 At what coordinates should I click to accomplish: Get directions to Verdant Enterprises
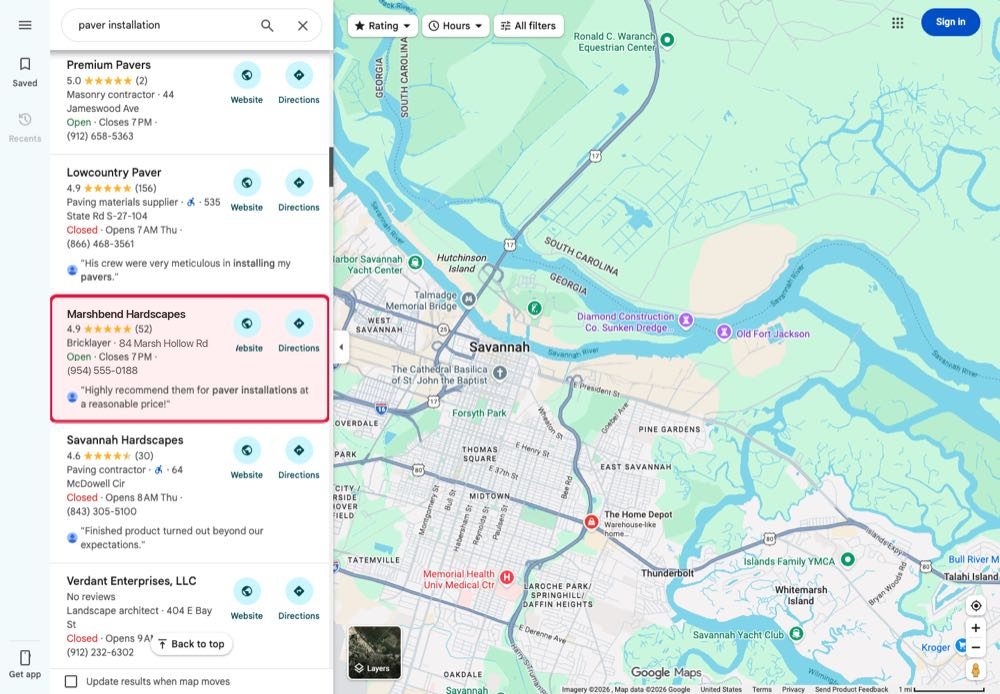(298, 591)
